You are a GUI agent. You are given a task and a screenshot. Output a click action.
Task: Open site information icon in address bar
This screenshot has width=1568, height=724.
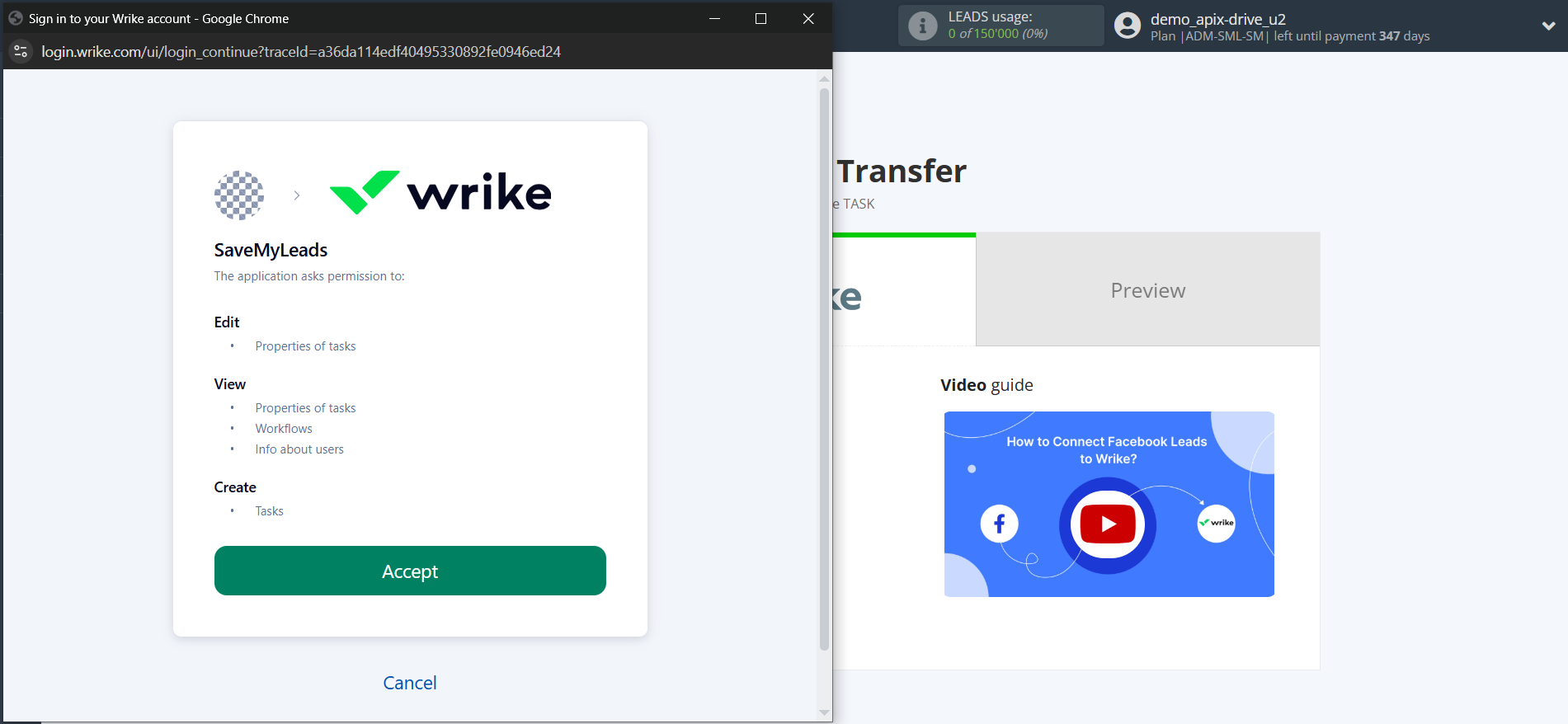21,52
